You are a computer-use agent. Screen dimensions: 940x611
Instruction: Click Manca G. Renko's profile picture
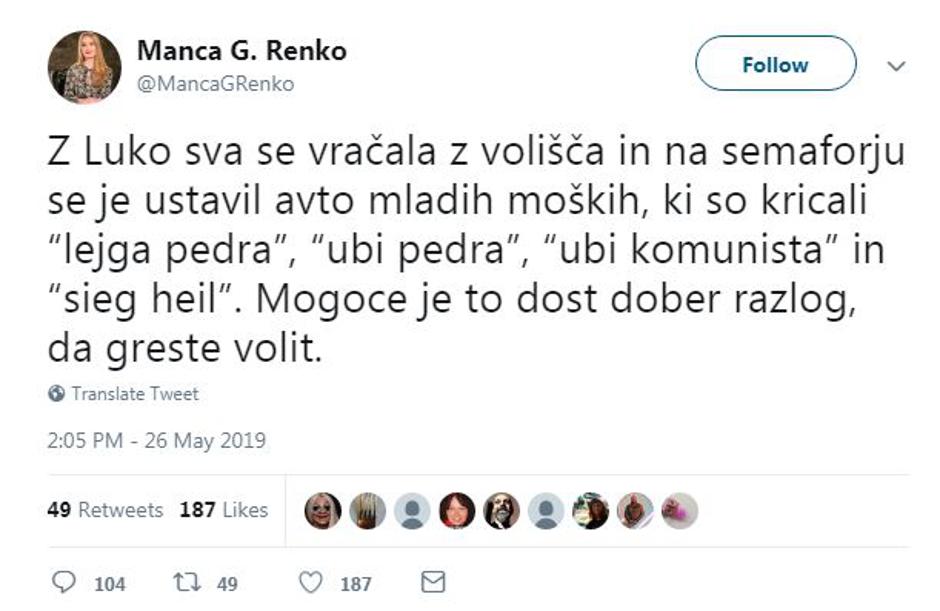point(82,62)
